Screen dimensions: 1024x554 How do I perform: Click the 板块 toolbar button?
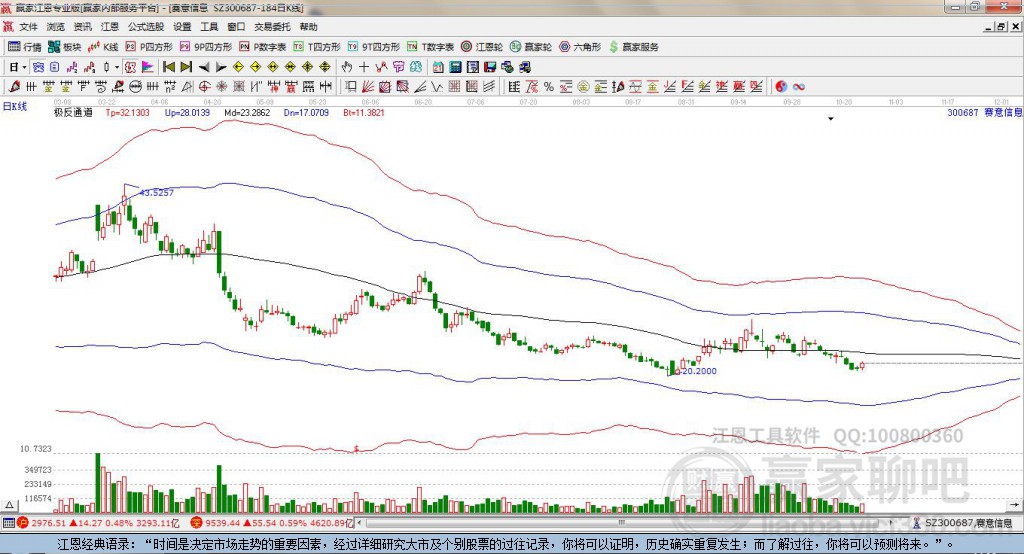(x=65, y=47)
